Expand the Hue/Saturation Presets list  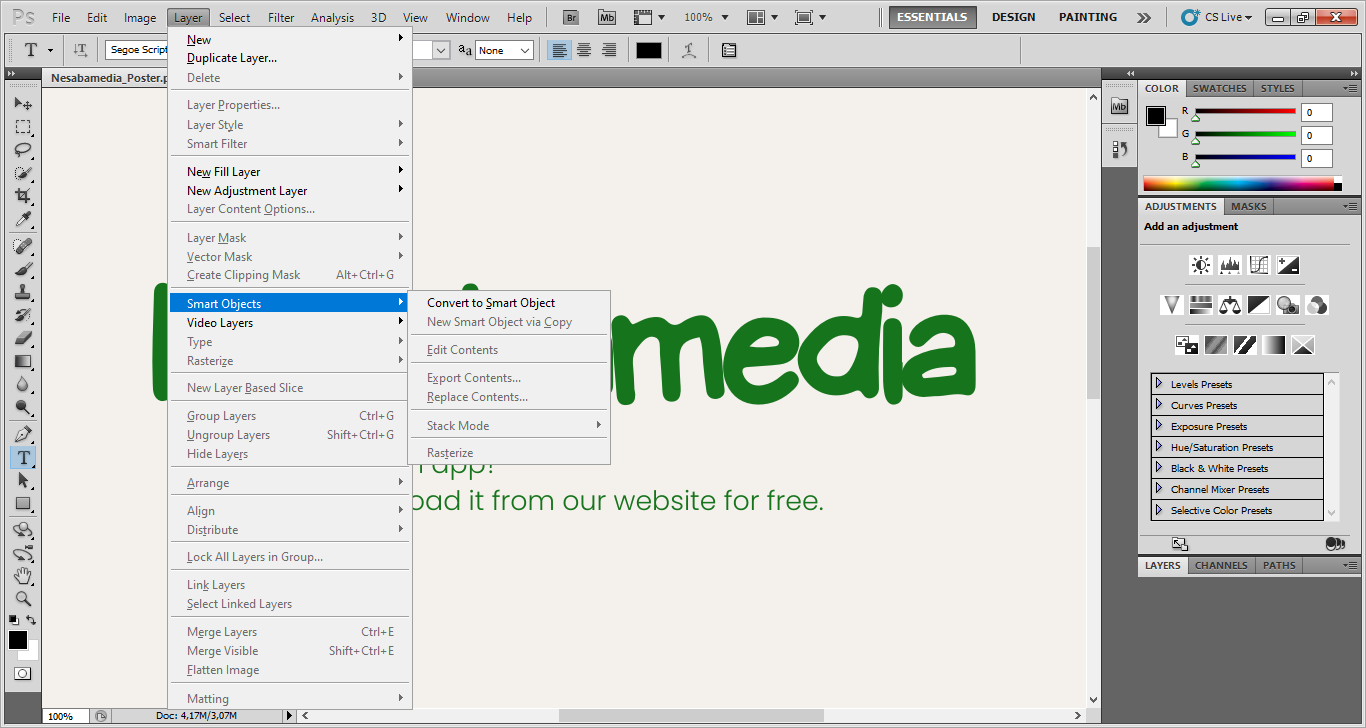(1159, 447)
